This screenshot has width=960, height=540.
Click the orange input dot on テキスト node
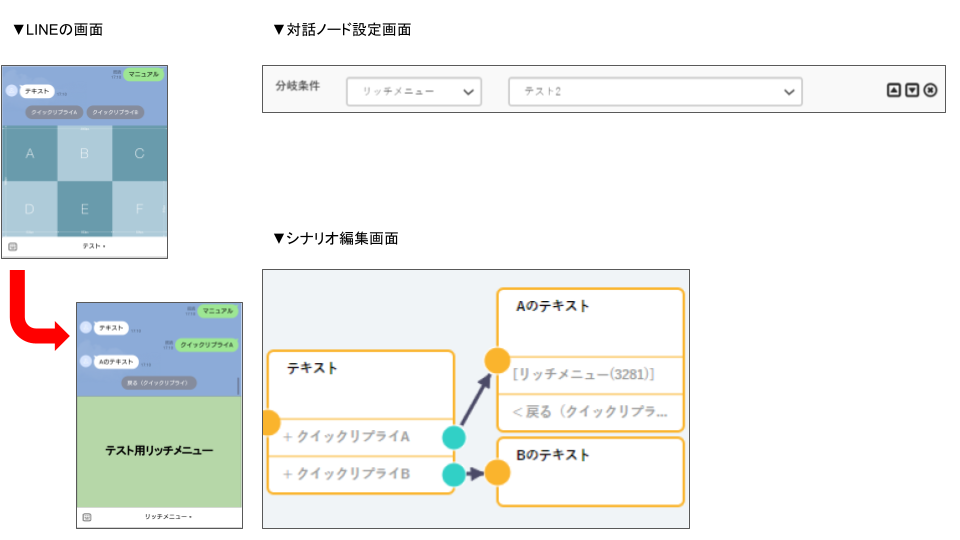tap(268, 422)
